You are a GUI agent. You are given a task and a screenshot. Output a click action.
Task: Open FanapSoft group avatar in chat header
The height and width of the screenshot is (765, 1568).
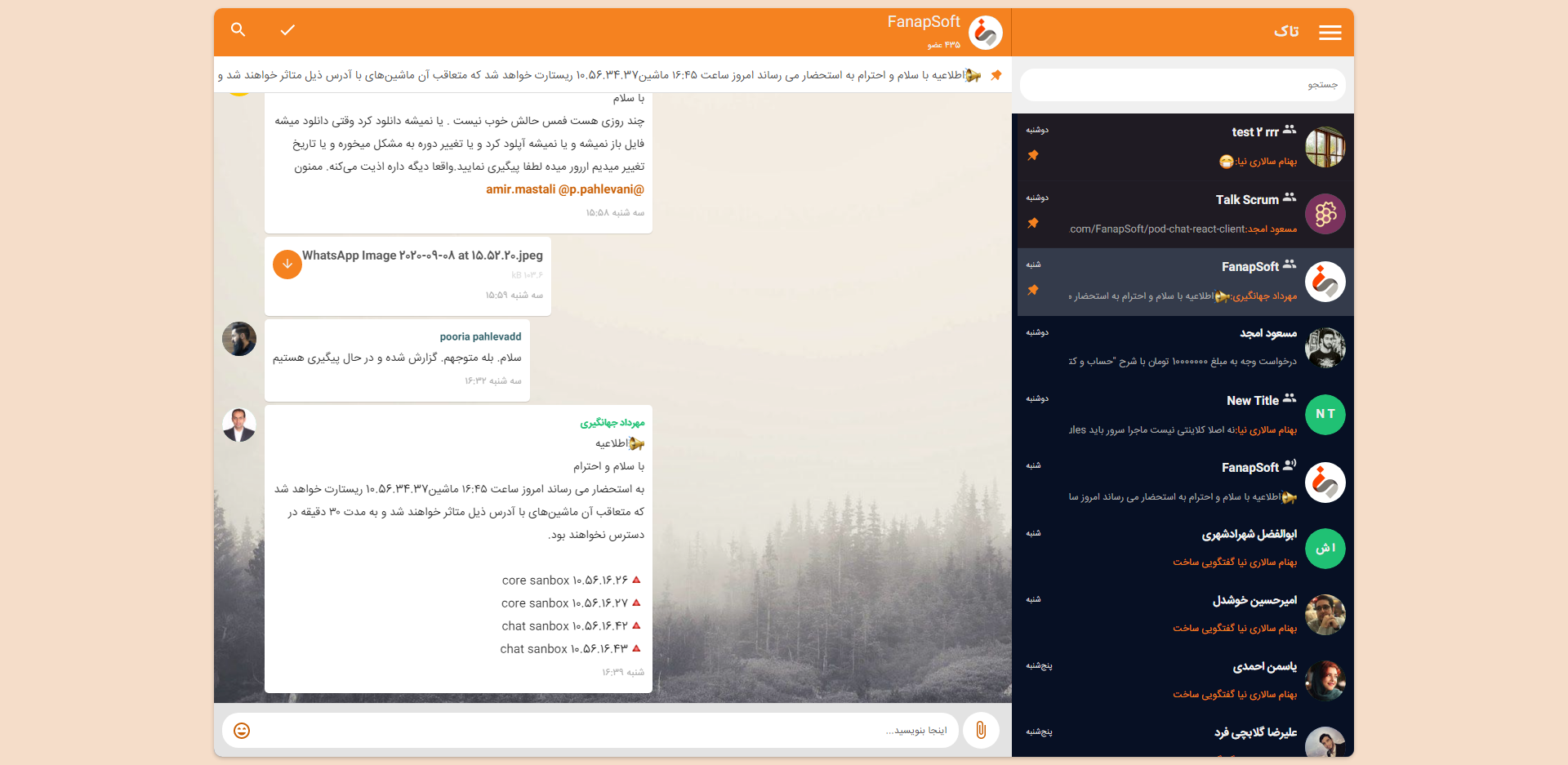pos(985,33)
